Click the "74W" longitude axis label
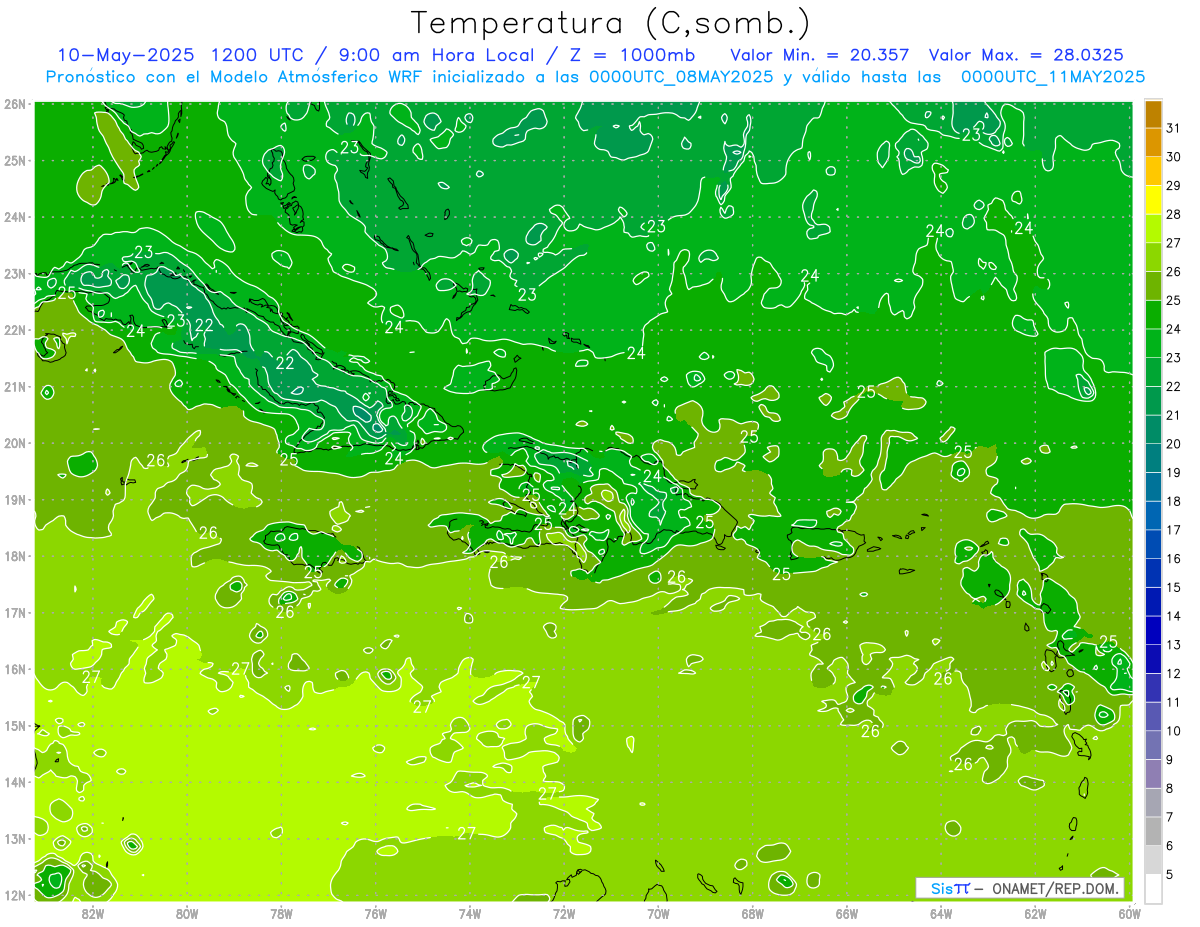 click(470, 913)
